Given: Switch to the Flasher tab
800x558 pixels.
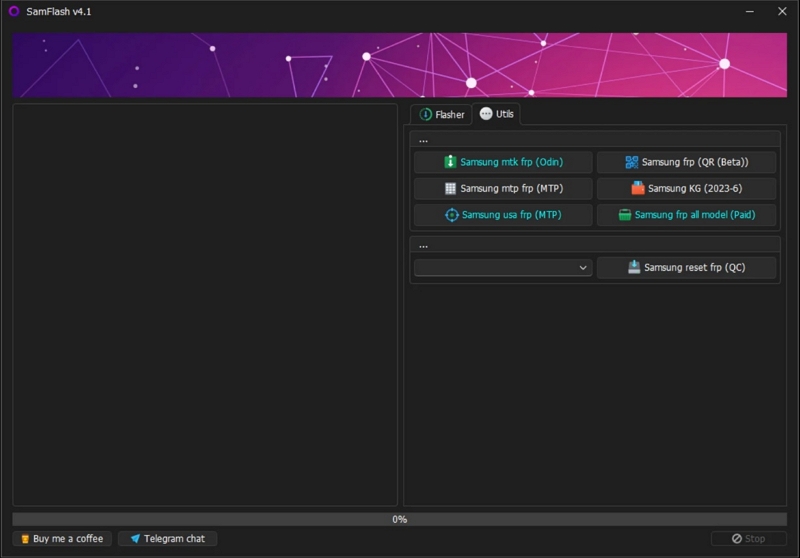Looking at the screenshot, I should coord(442,115).
